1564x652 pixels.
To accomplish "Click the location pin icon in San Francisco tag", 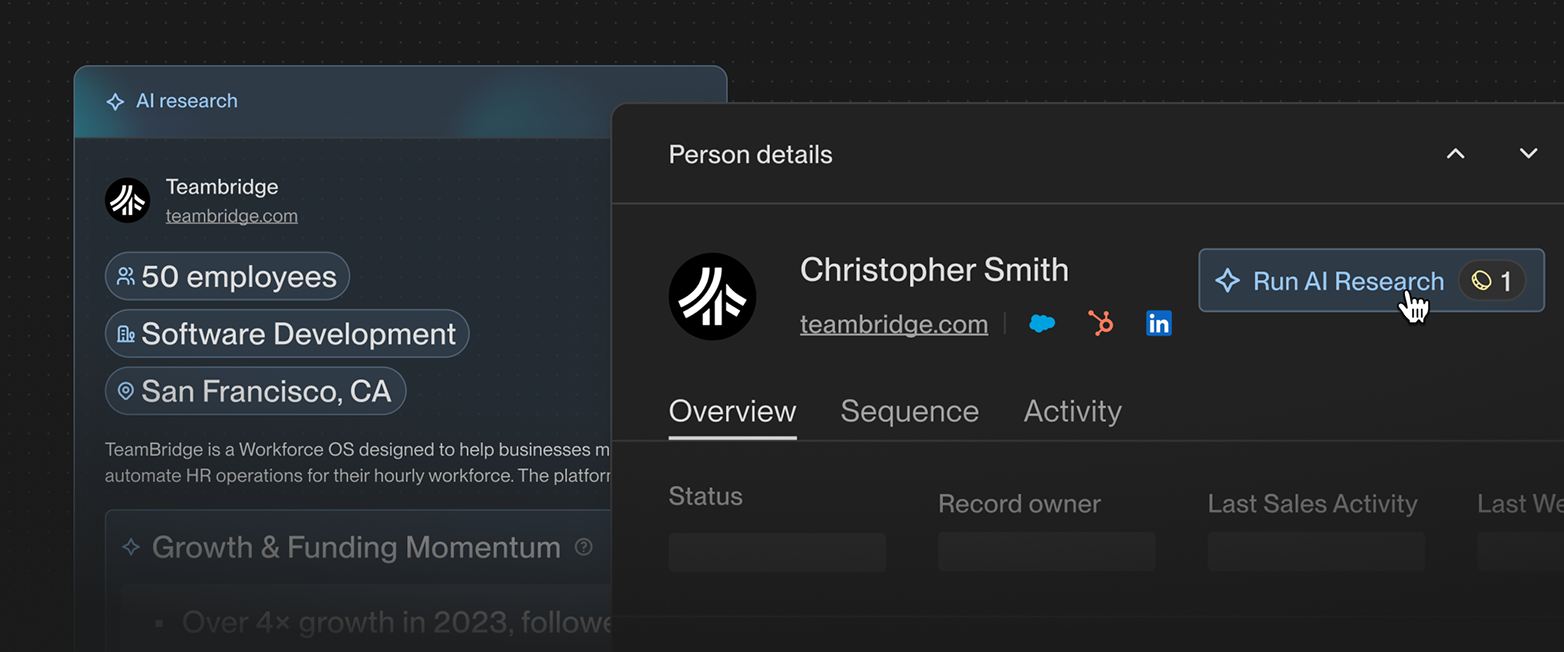I will (126, 391).
